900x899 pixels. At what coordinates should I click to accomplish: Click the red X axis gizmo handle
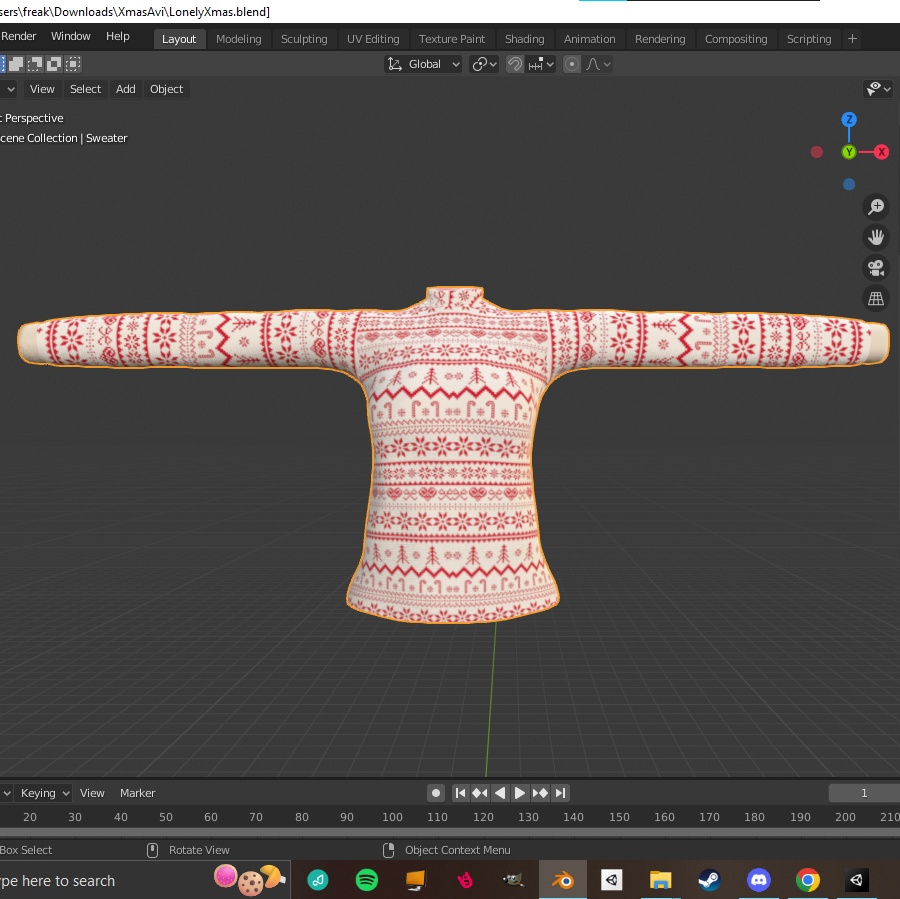click(x=879, y=152)
